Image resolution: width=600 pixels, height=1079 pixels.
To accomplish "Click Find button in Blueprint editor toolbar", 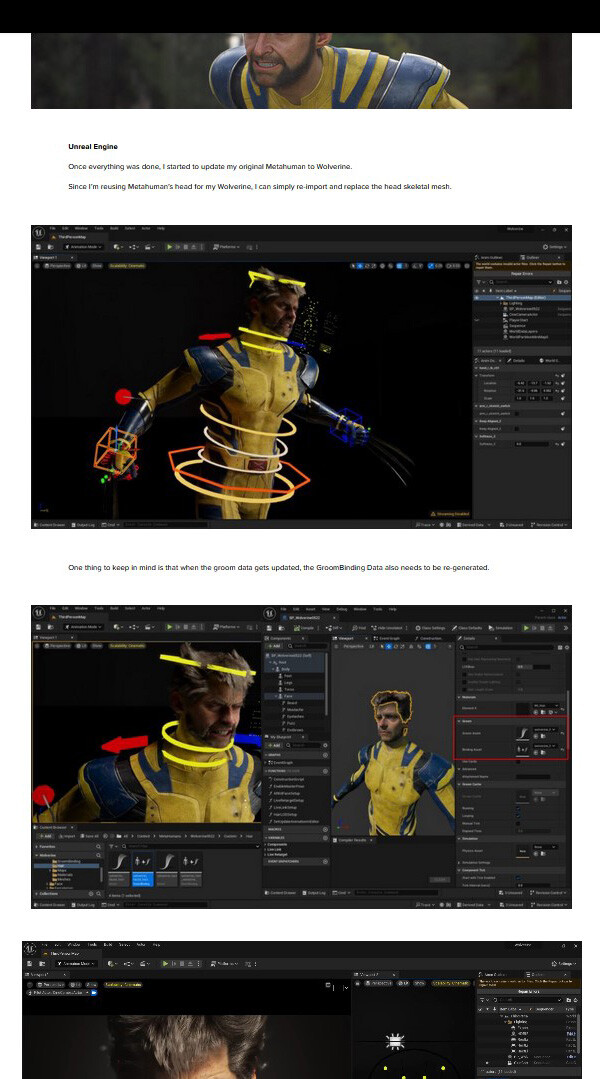I will point(359,628).
